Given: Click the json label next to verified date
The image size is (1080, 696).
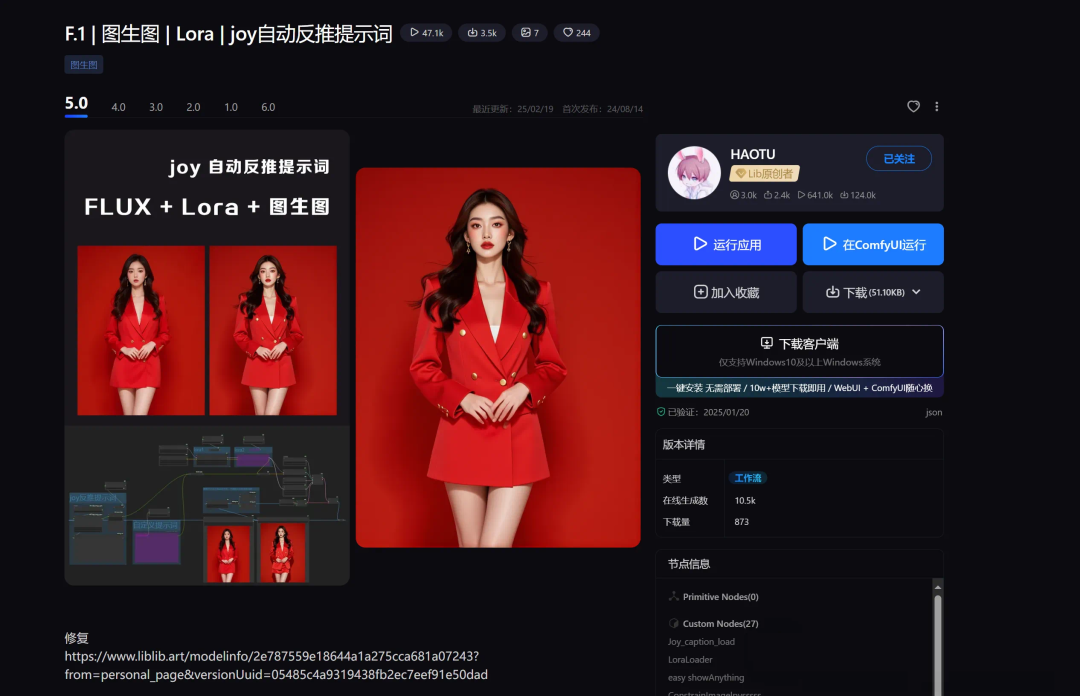Looking at the screenshot, I should [x=934, y=412].
